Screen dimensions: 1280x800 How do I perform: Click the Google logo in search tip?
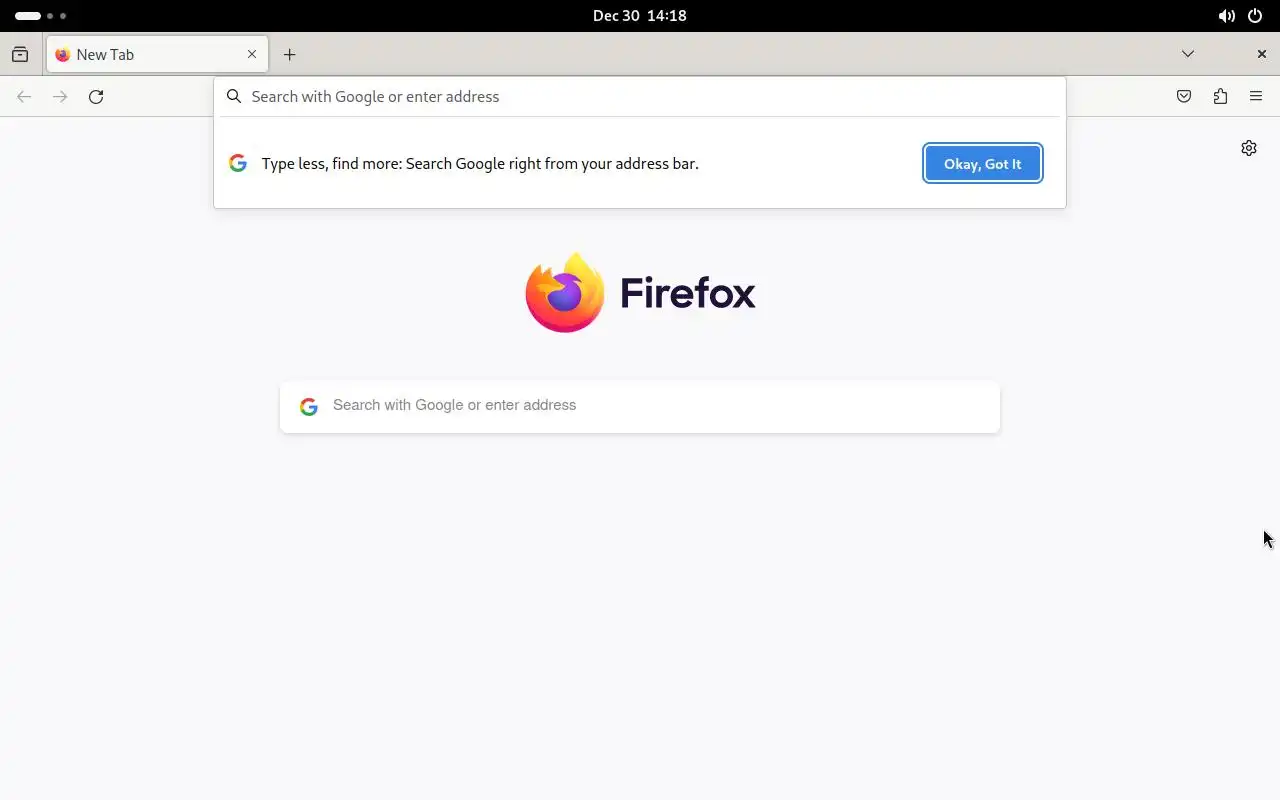tap(238, 164)
